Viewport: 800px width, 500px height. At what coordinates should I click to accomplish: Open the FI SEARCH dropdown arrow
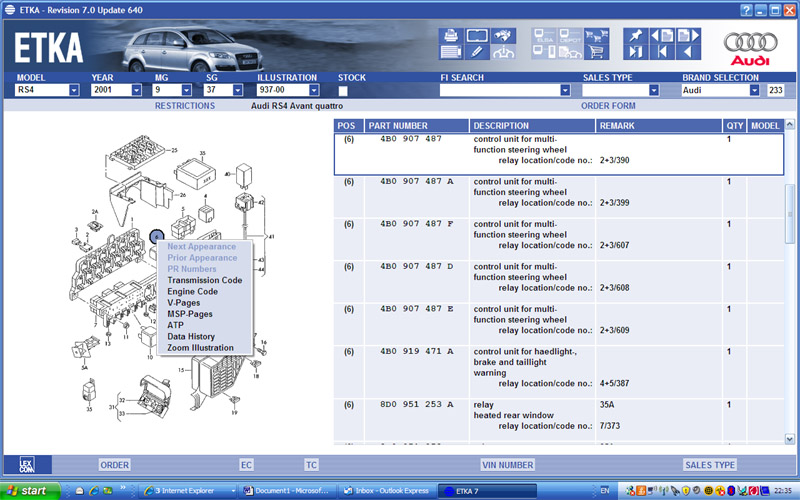(x=565, y=90)
